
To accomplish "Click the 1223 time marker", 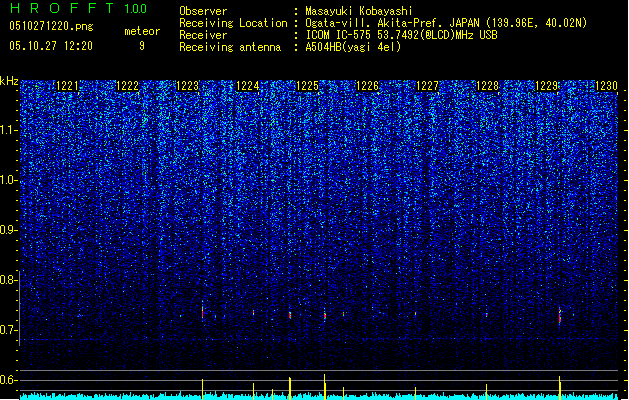I will pyautogui.click(x=187, y=86).
